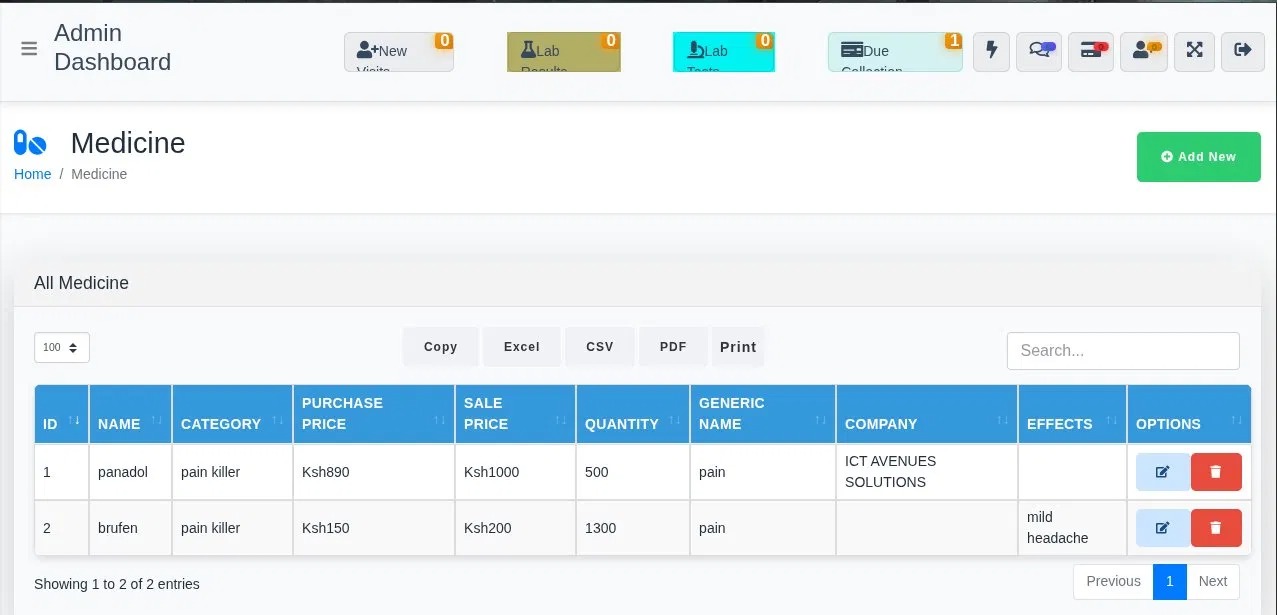Viewport: 1277px width, 615px height.
Task: Toggle fullscreen with the expand arrows icon
Action: [x=1194, y=51]
